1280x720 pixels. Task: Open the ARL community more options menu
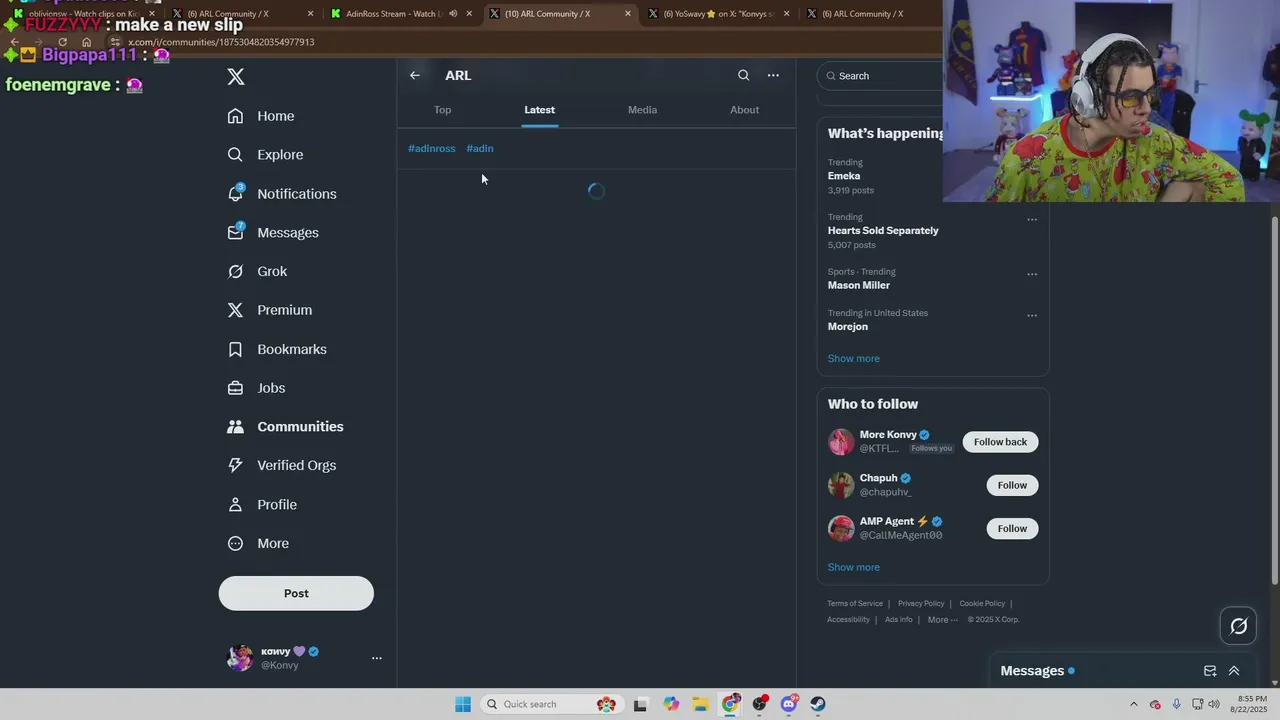pos(773,75)
